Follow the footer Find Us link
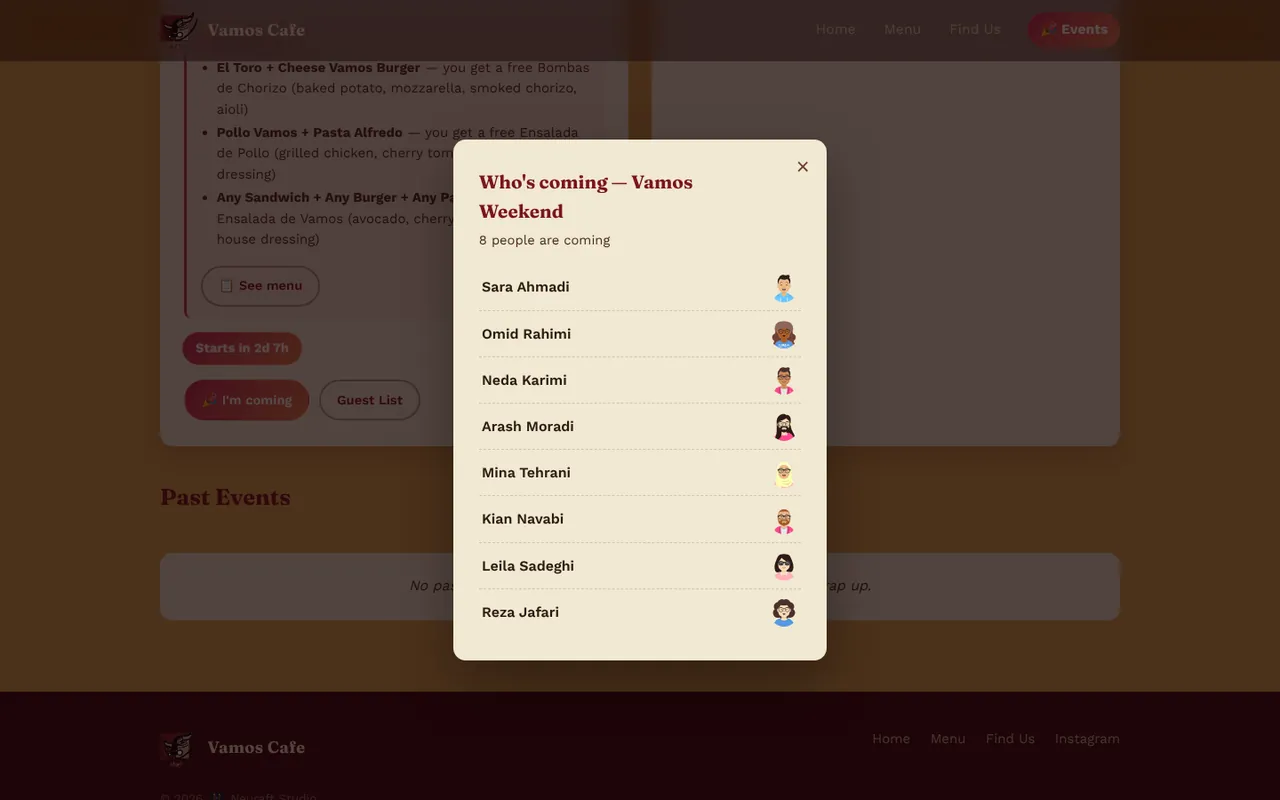 1010,739
